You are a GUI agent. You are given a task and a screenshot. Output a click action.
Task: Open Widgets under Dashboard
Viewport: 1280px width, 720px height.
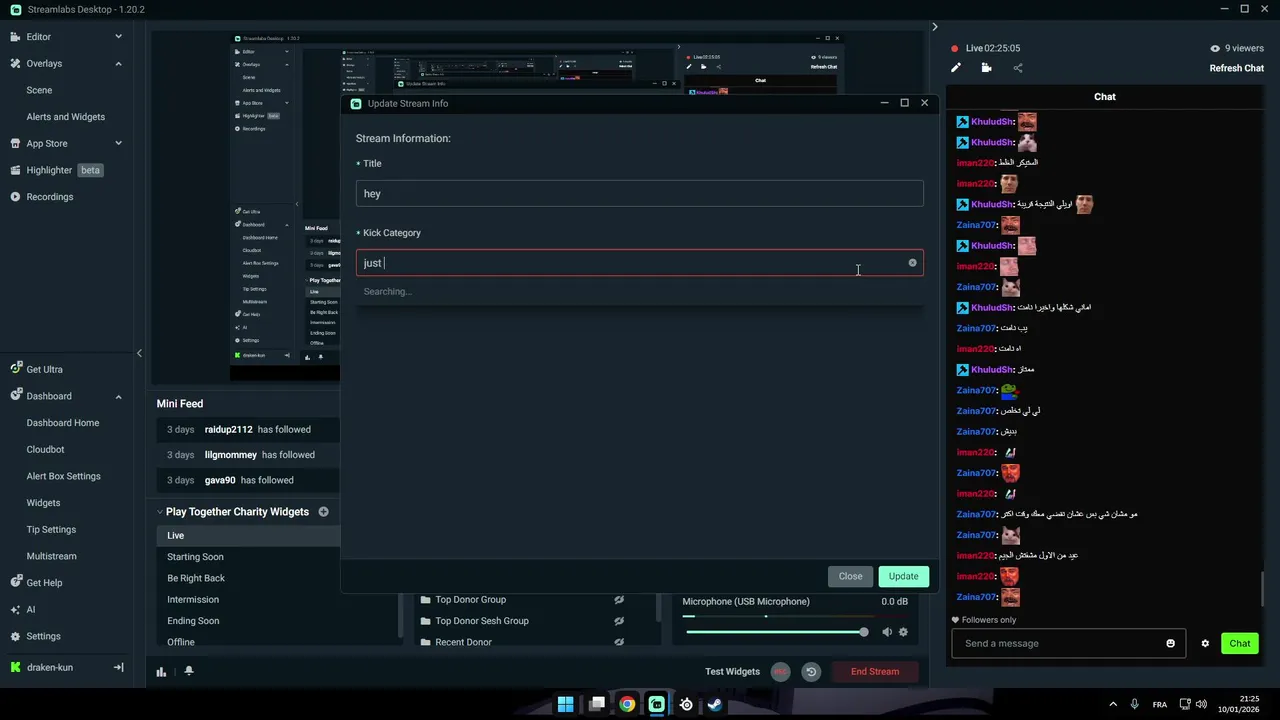43,503
